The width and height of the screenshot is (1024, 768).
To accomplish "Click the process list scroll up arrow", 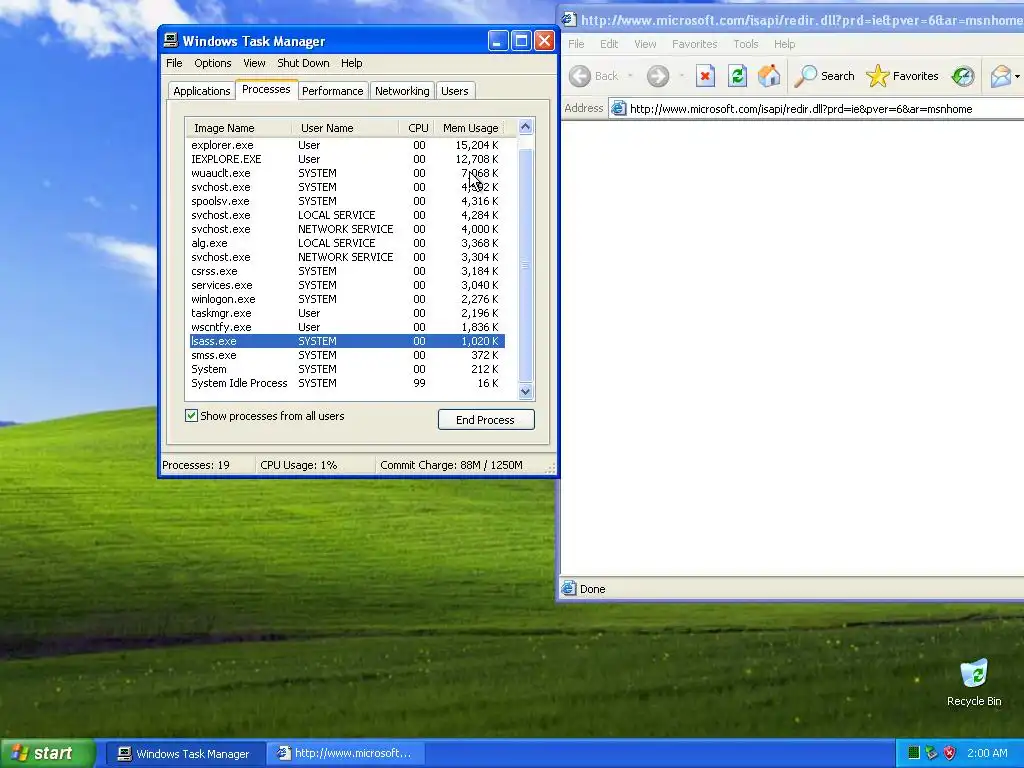I will point(525,127).
